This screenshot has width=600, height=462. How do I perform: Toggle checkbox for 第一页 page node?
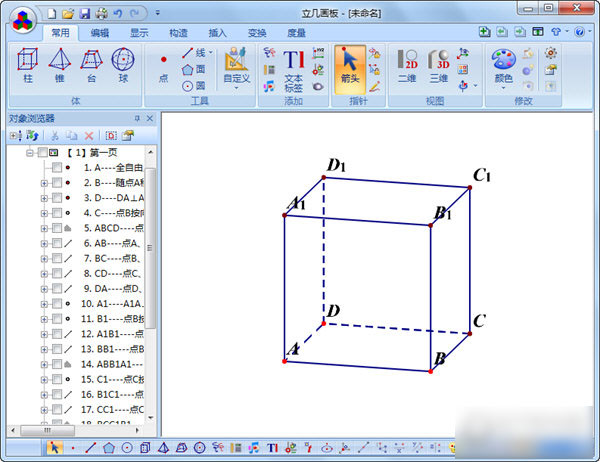point(41,153)
